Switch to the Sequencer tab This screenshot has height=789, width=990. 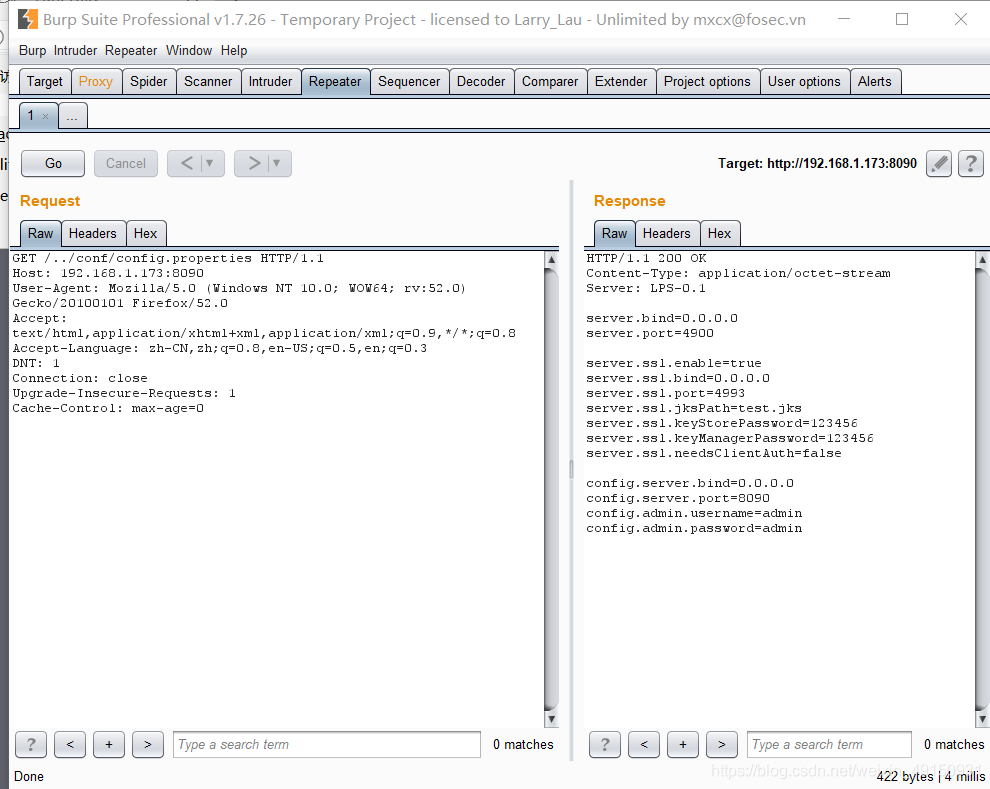(x=409, y=81)
